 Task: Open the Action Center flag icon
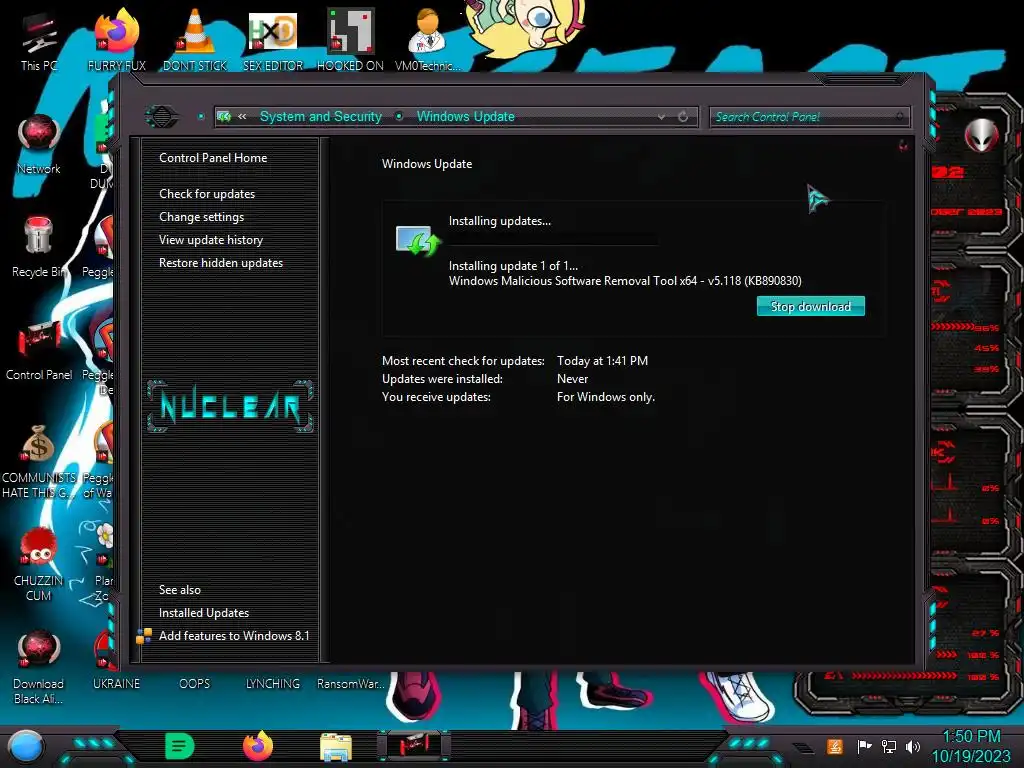[x=864, y=746]
